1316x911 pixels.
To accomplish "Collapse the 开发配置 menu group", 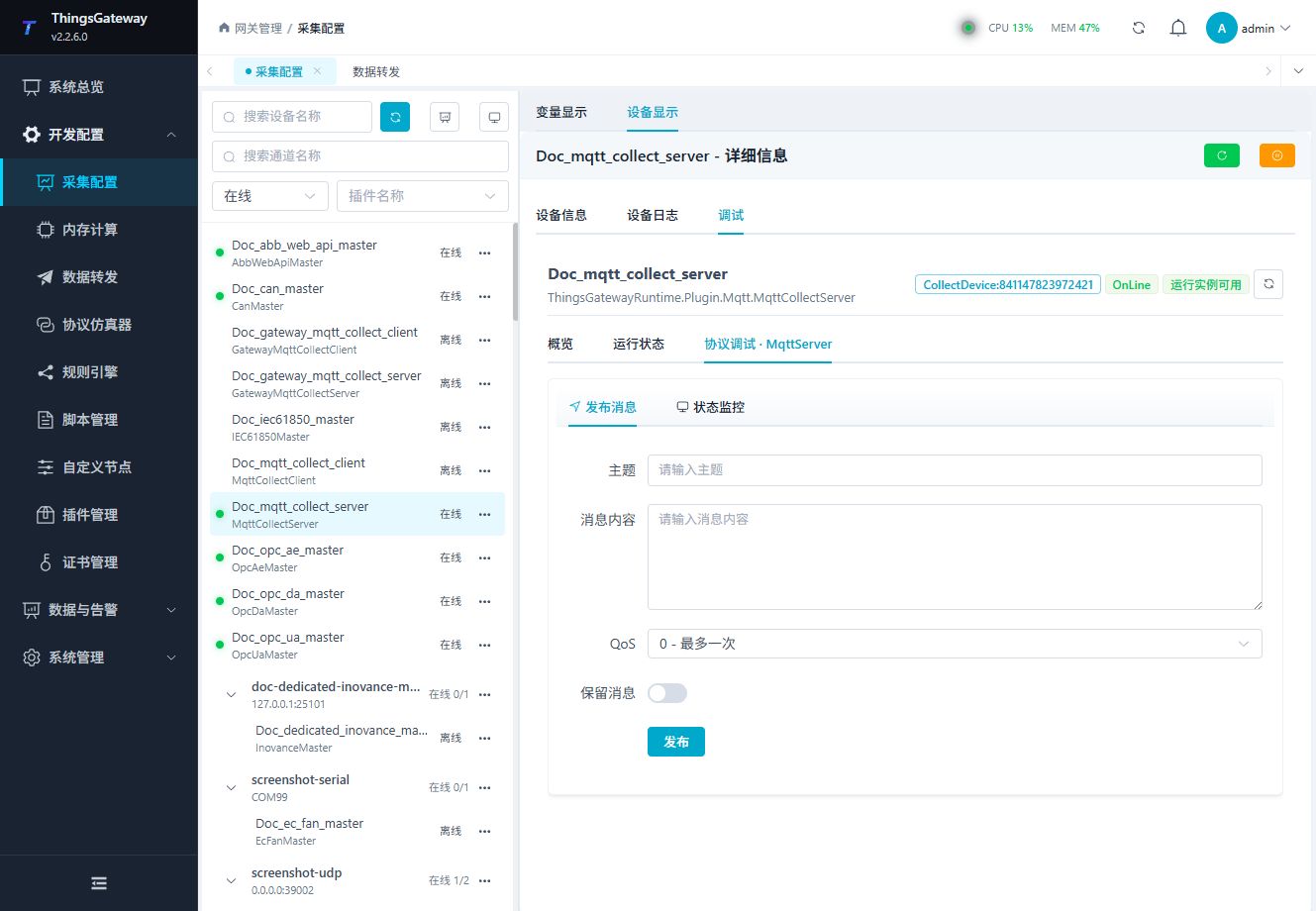I will 99,135.
